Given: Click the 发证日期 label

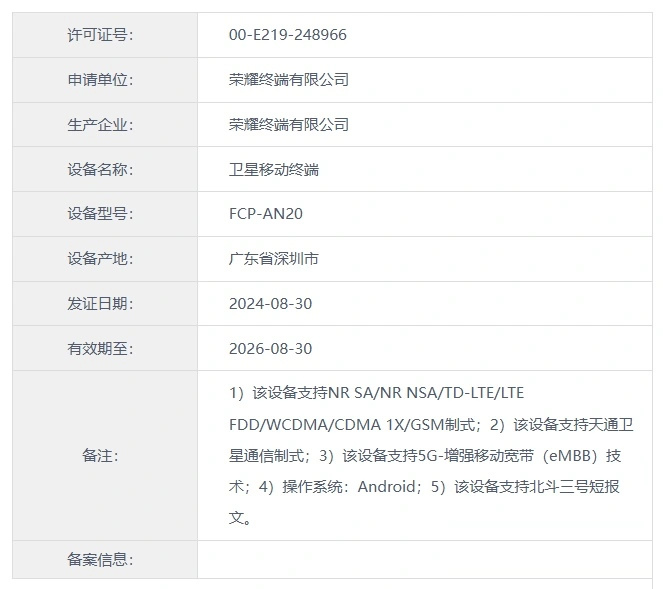Looking at the screenshot, I should click(100, 304).
